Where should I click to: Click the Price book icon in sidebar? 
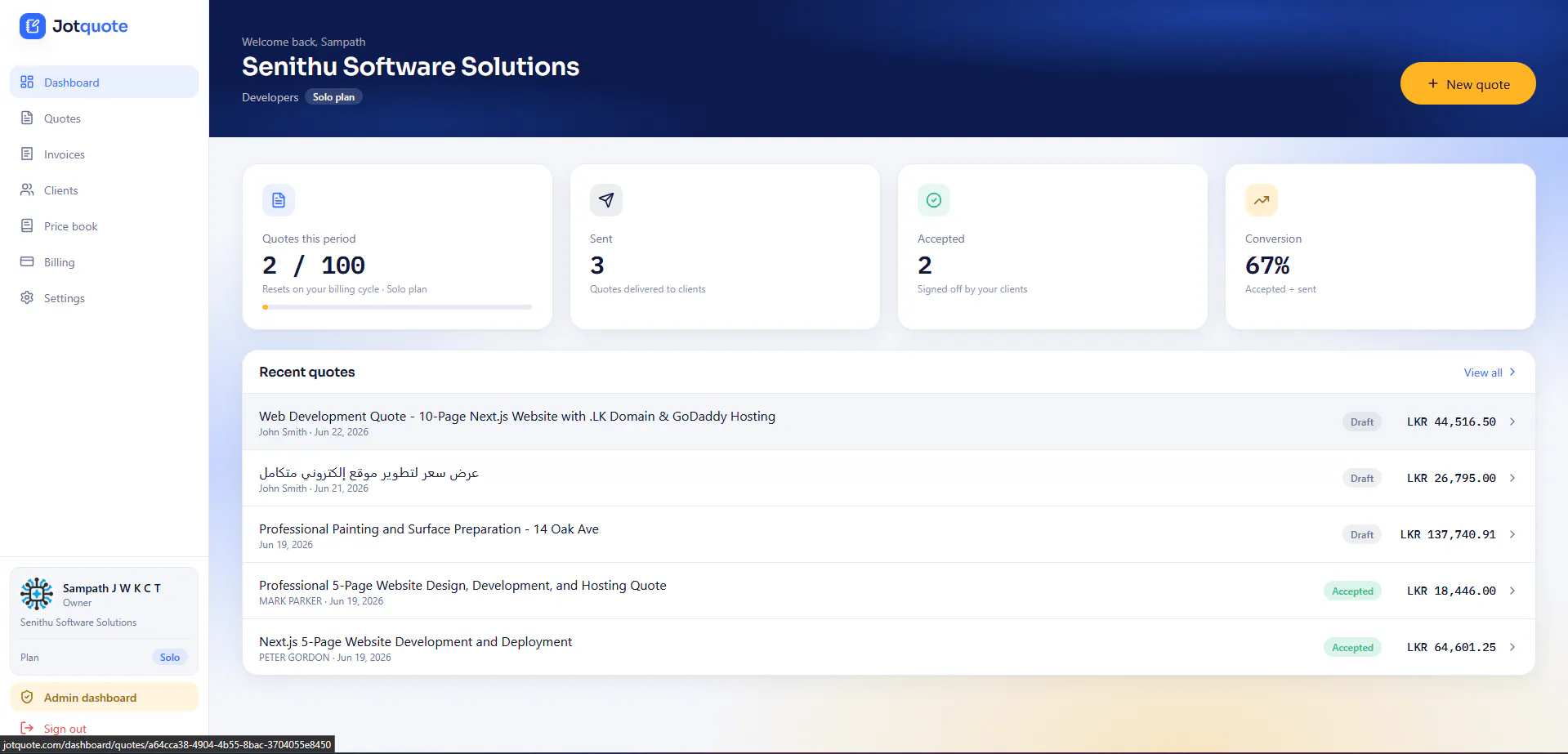click(27, 225)
